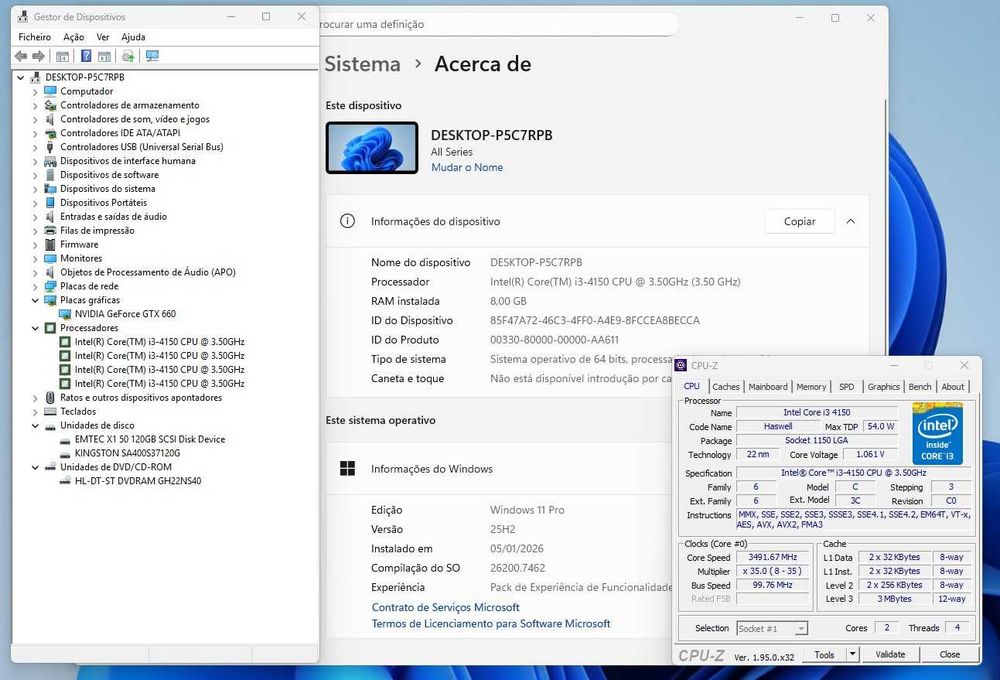The height and width of the screenshot is (680, 1000).
Task: Open the Ação menu
Action: tap(73, 37)
